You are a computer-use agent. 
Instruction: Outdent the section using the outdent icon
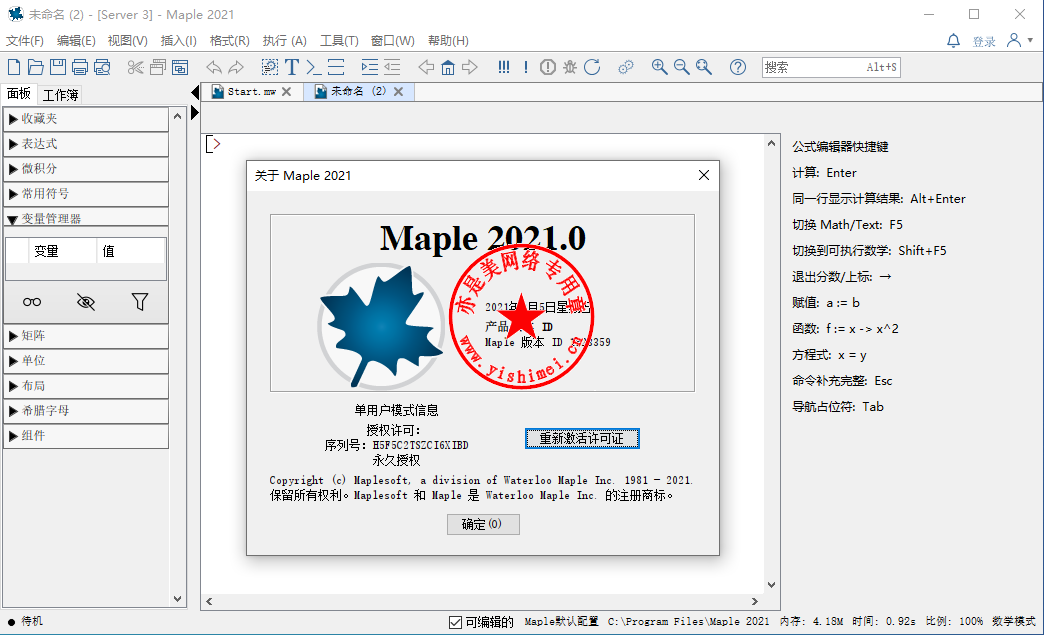click(x=392, y=67)
